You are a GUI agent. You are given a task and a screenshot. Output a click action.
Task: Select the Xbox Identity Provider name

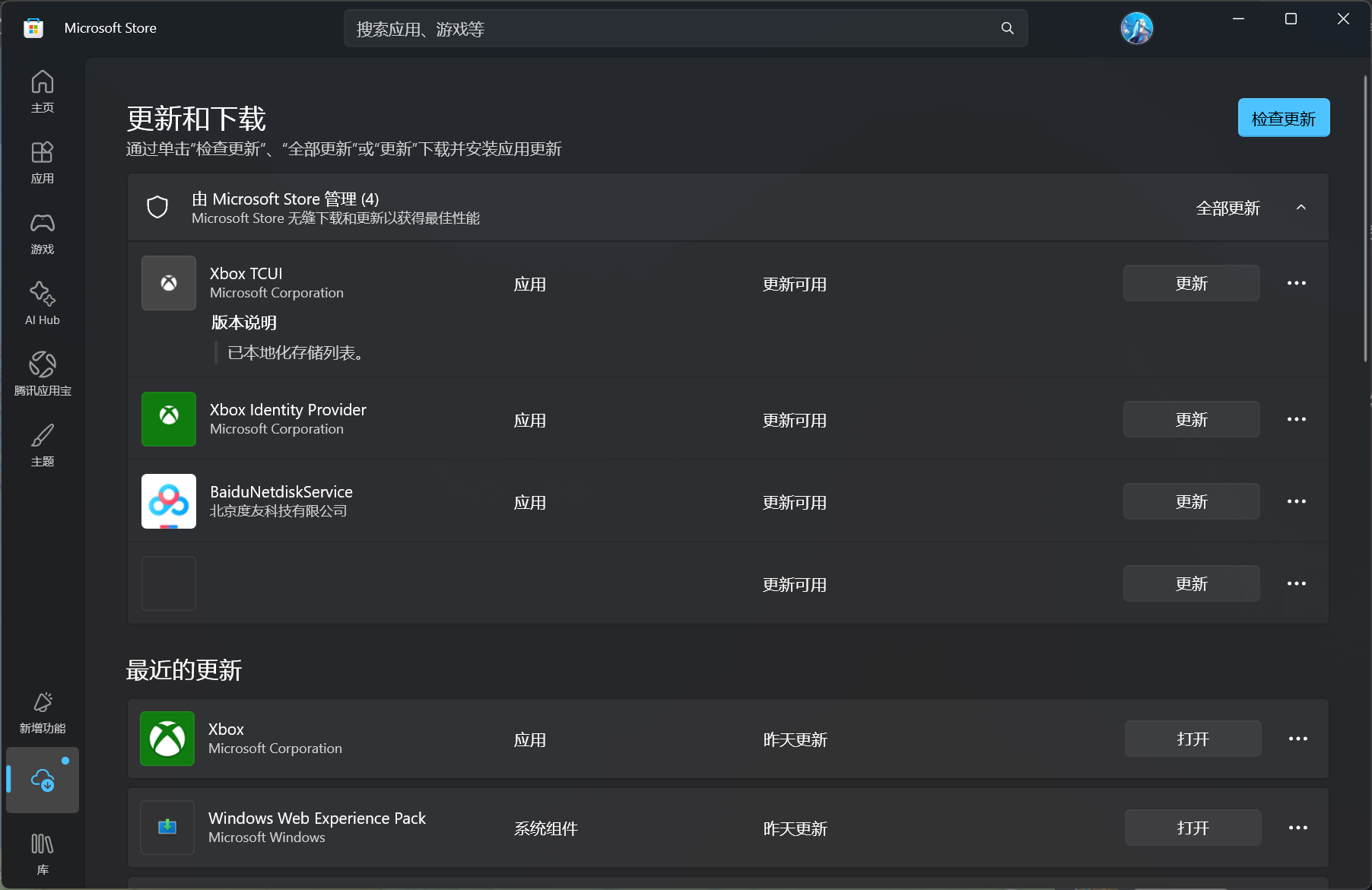point(288,409)
